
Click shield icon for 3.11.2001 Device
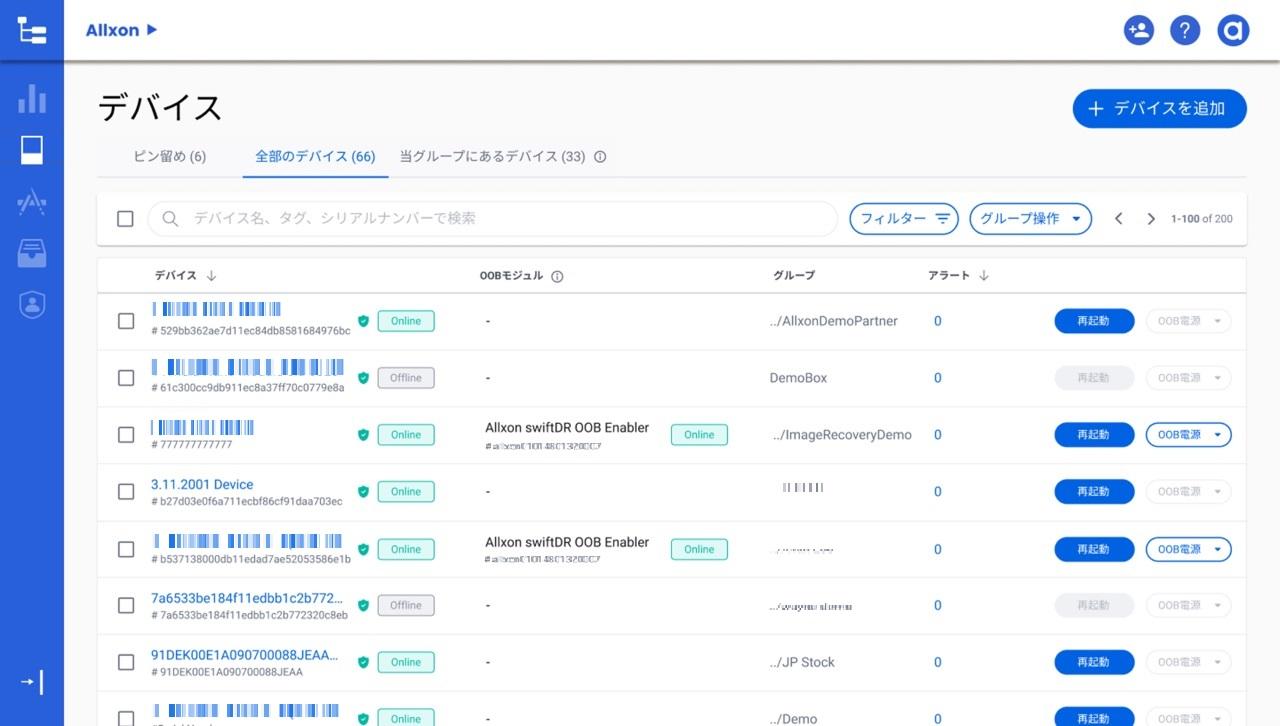tap(363, 492)
